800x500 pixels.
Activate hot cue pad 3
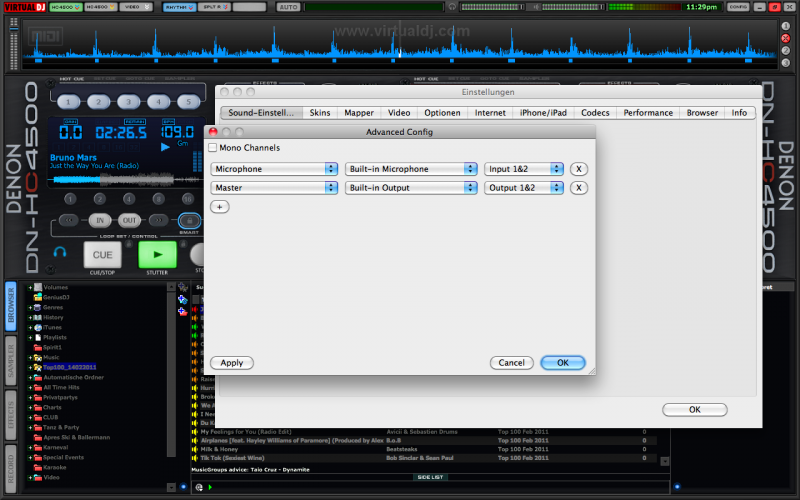tap(128, 102)
